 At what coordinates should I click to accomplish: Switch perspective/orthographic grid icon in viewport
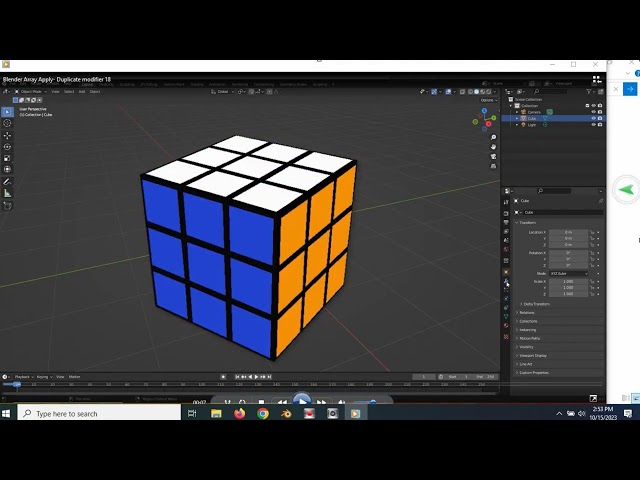point(493,166)
